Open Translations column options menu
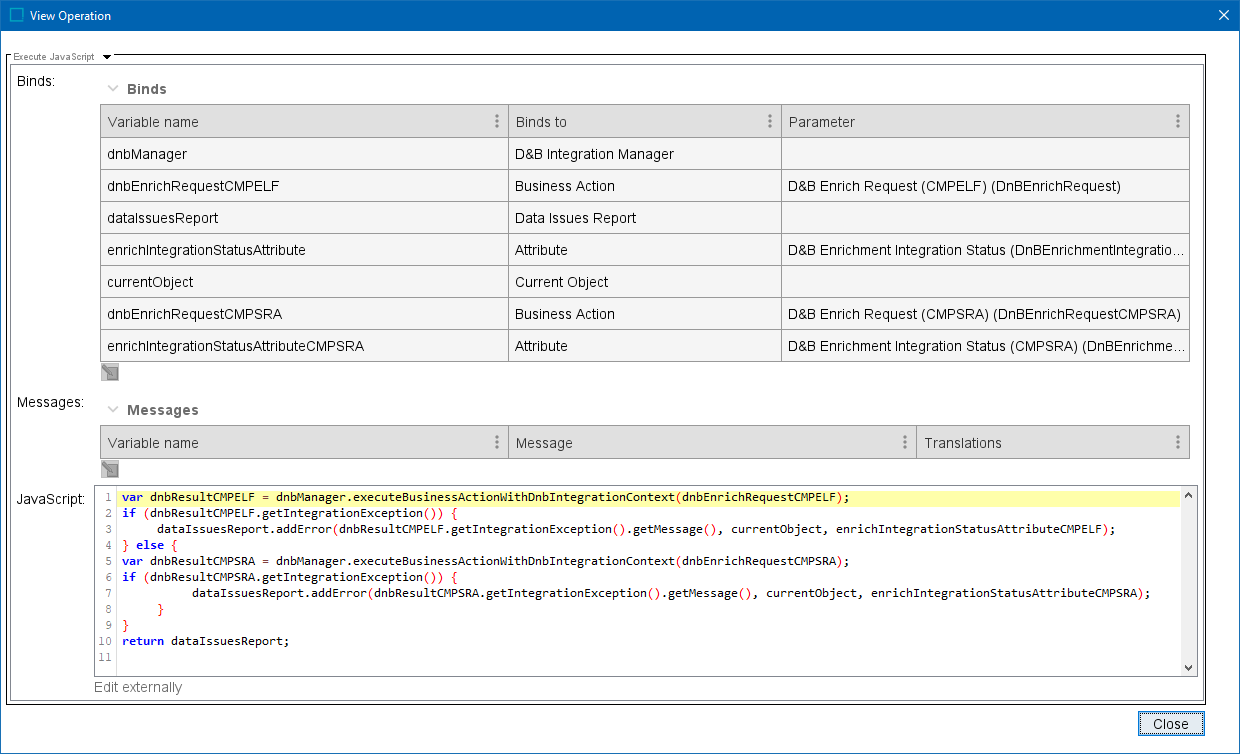The image size is (1240, 754). click(1178, 443)
